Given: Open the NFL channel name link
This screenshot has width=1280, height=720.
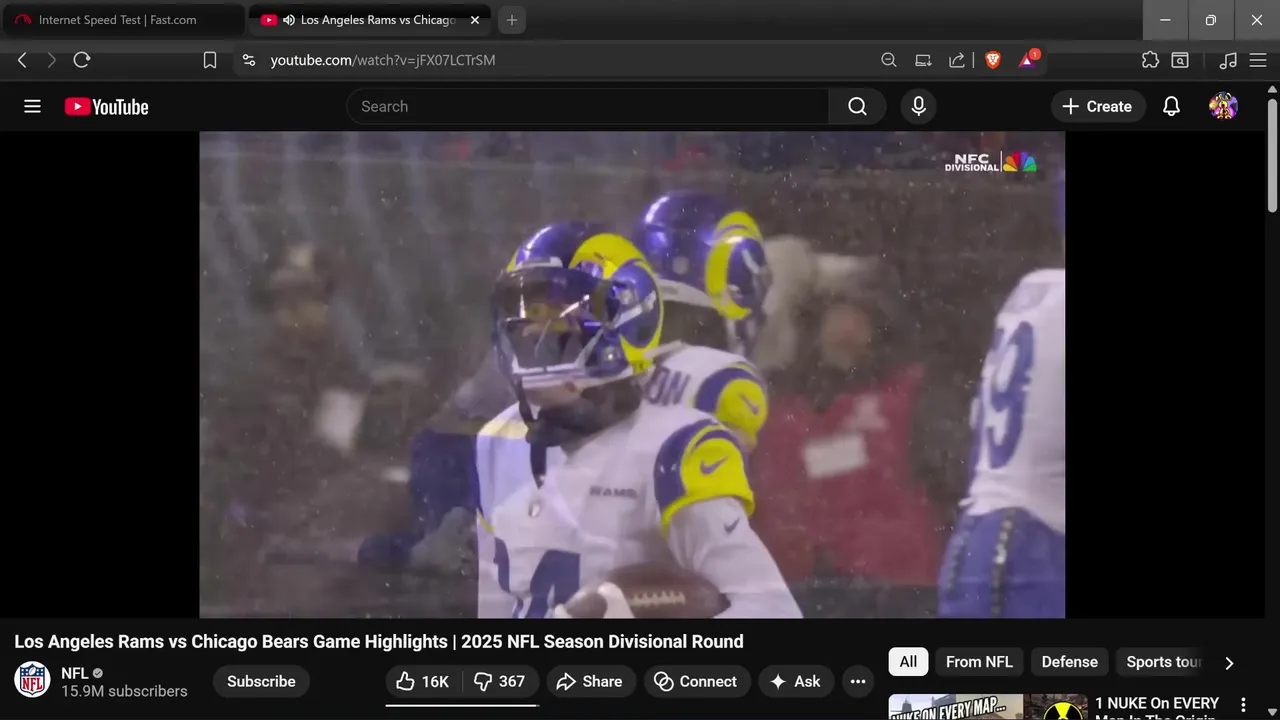Looking at the screenshot, I should pyautogui.click(x=75, y=673).
